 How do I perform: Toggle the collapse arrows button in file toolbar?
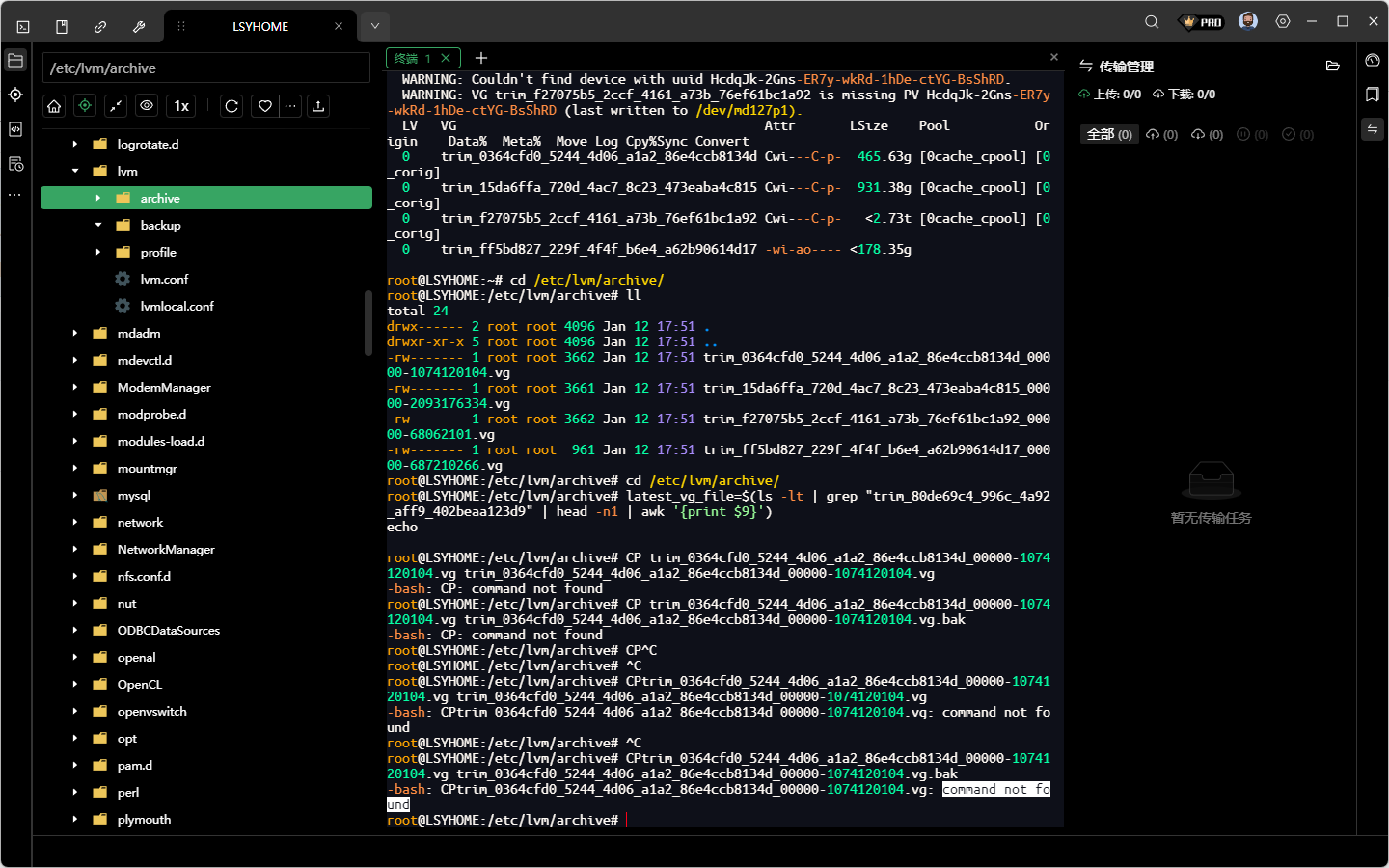(116, 106)
